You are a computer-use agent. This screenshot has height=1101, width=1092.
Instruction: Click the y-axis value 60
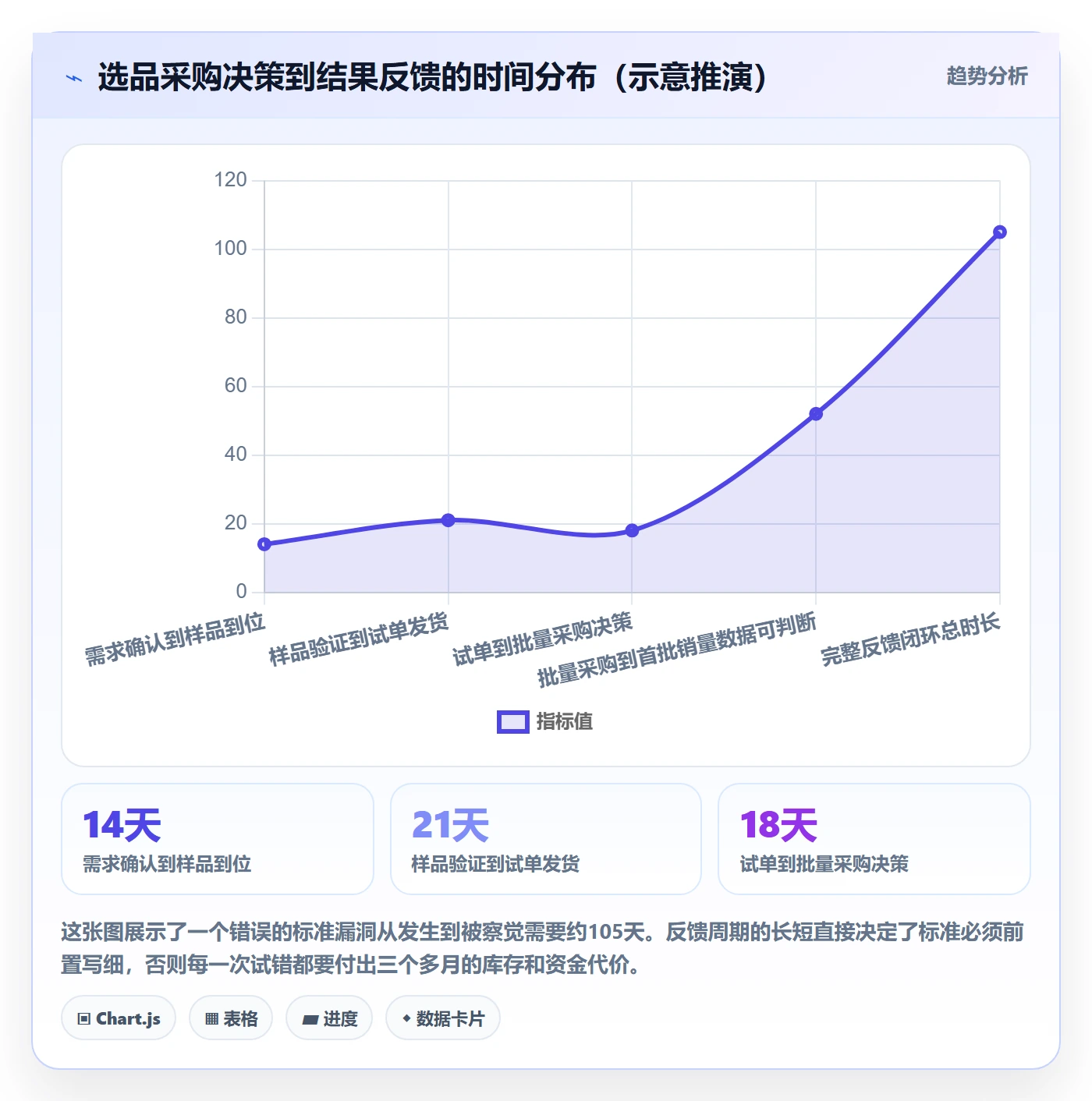coord(236,386)
